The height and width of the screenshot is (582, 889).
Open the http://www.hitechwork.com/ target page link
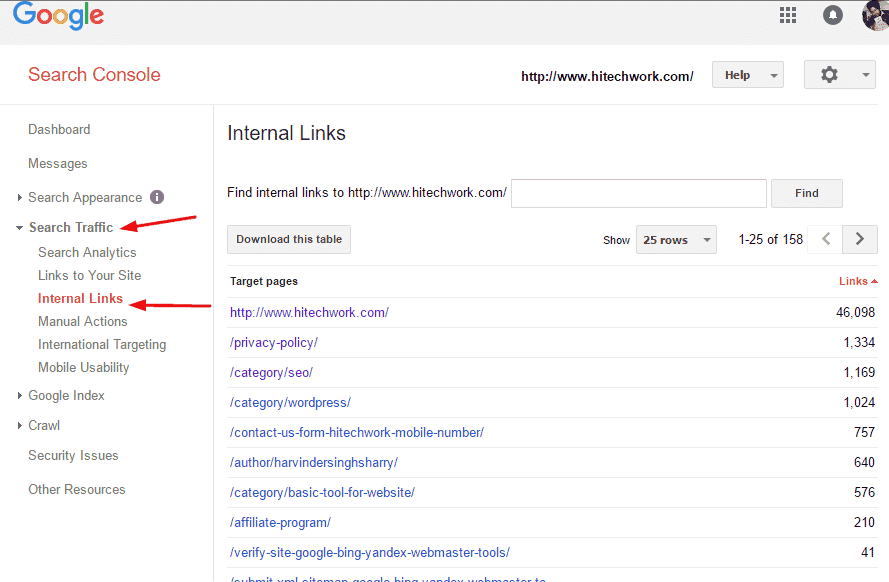tap(309, 313)
